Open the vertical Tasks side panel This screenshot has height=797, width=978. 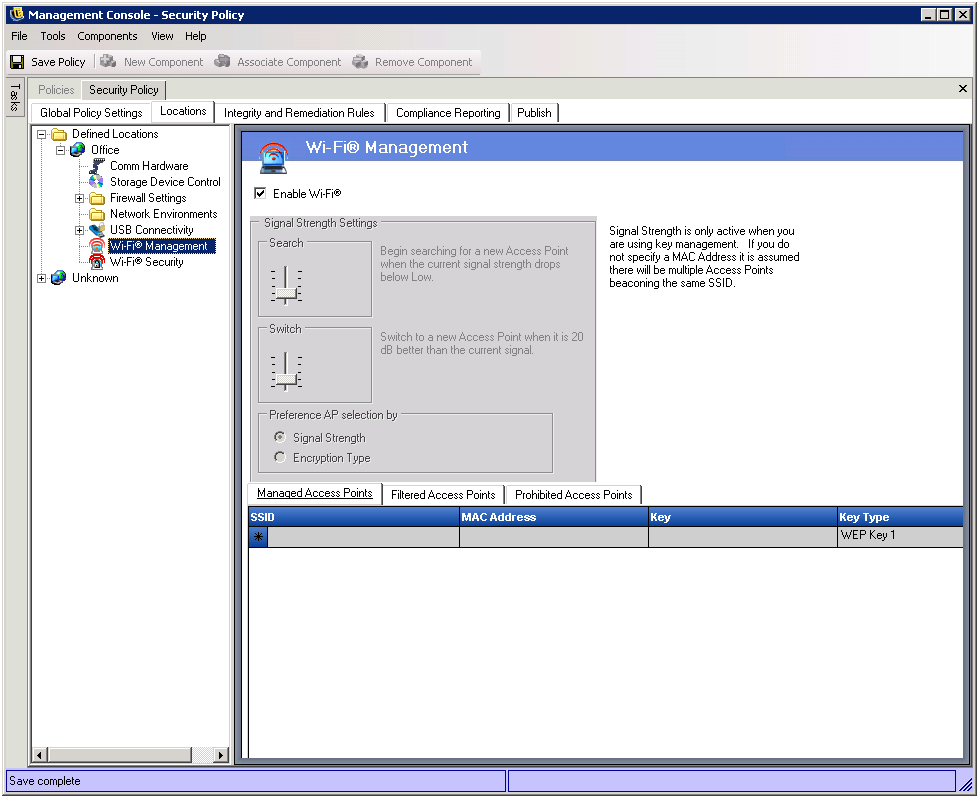click(x=14, y=97)
